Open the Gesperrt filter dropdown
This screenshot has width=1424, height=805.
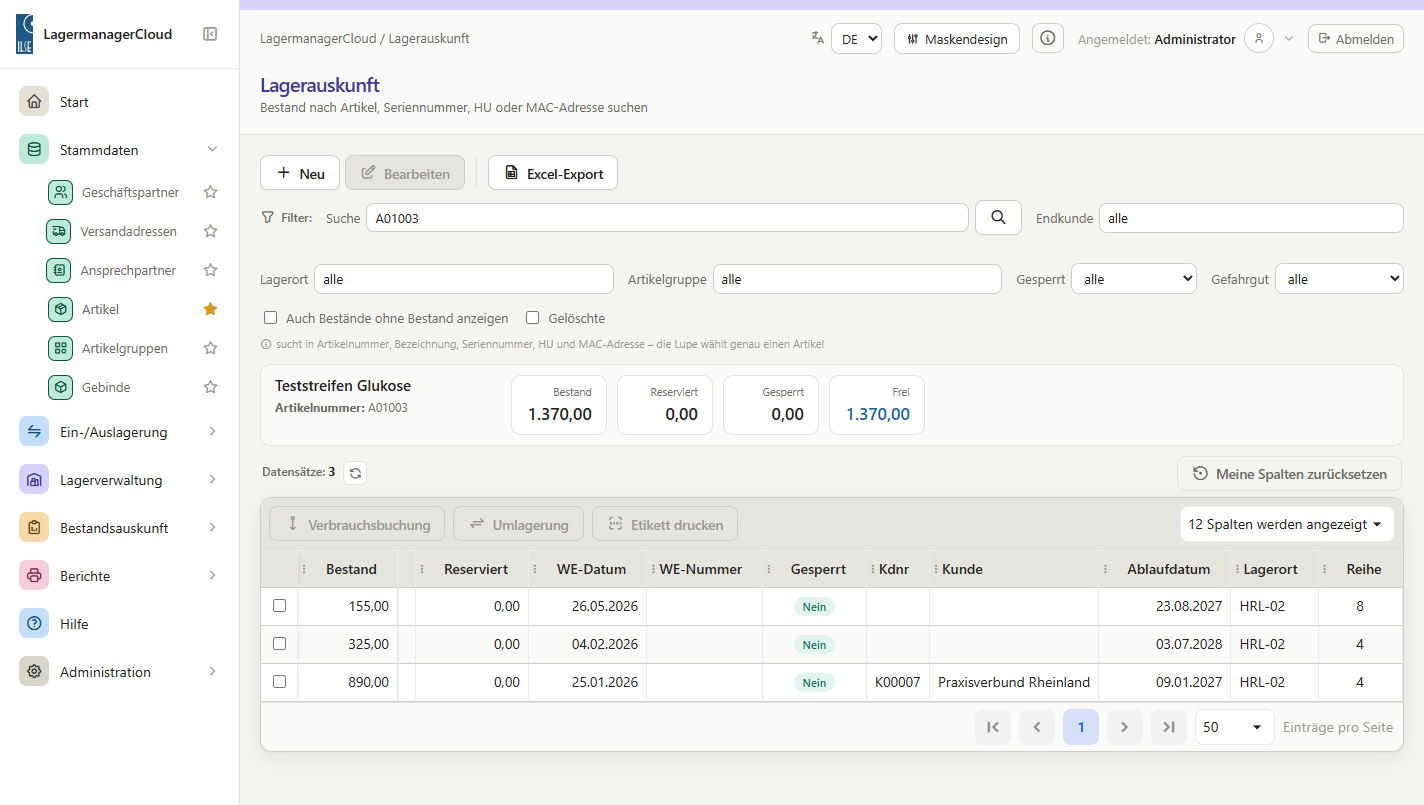click(1134, 279)
